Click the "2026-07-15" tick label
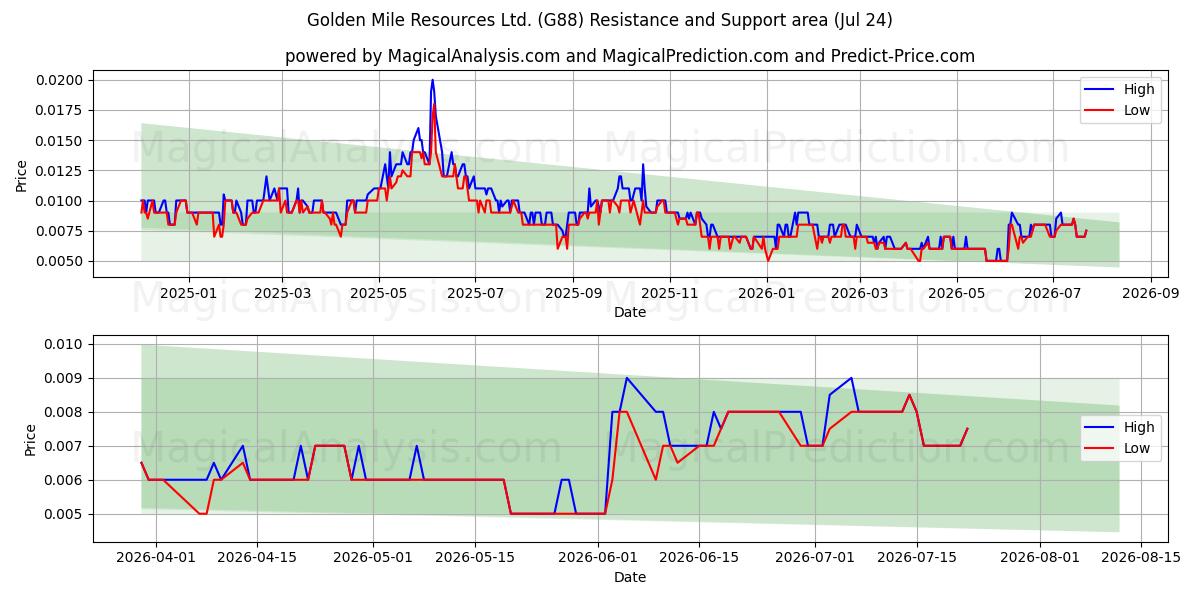 [915, 558]
